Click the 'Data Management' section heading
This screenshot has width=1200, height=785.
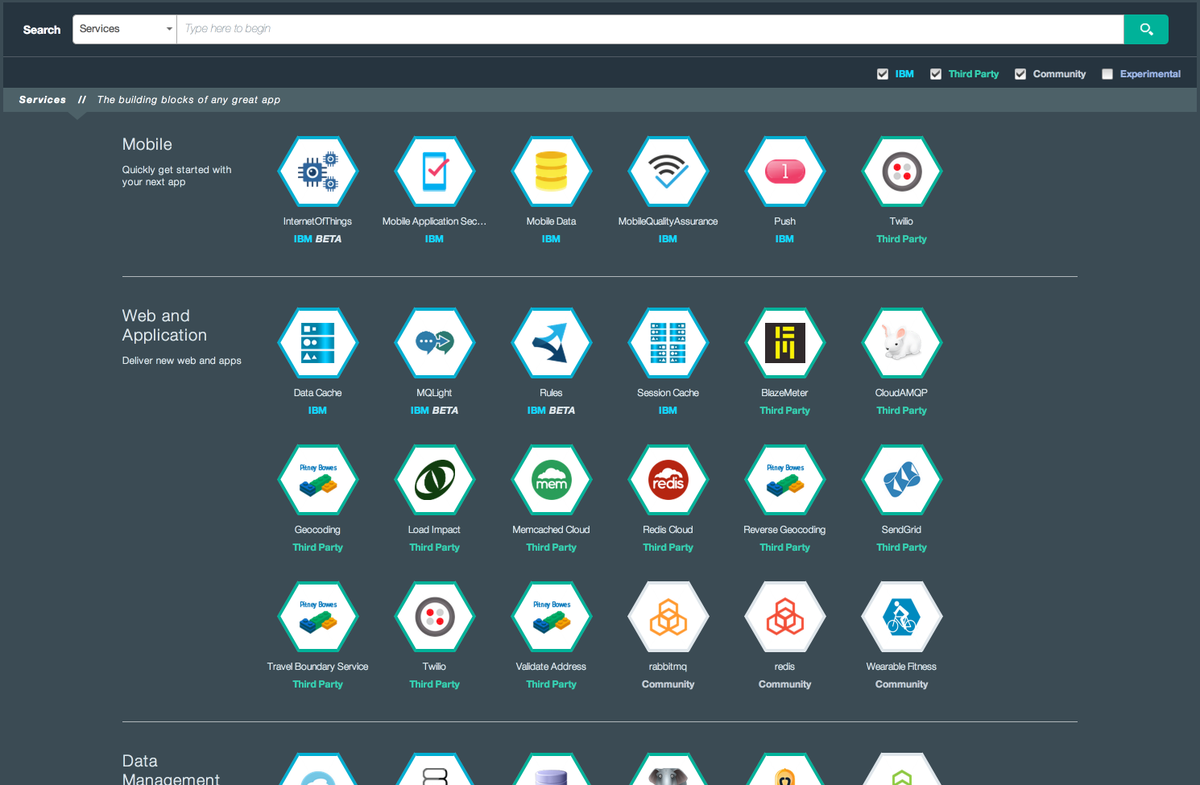tap(171, 770)
